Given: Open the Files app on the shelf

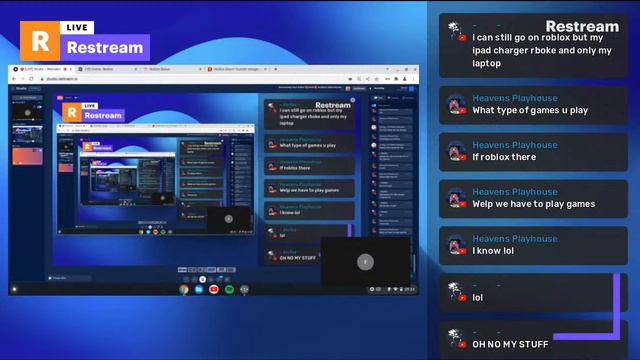Looking at the screenshot, I should [x=199, y=289].
